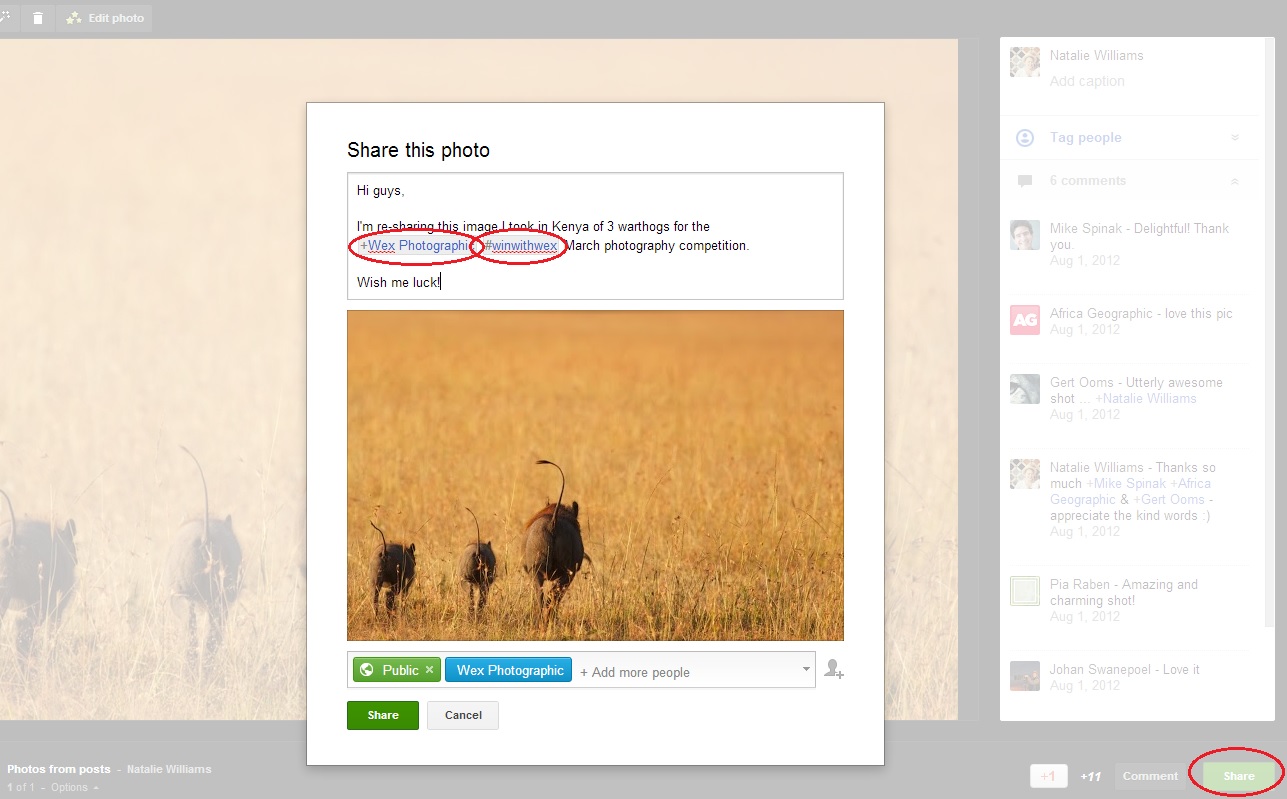The width and height of the screenshot is (1287, 799).
Task: Open the recipients dropdown arrow
Action: (806, 669)
